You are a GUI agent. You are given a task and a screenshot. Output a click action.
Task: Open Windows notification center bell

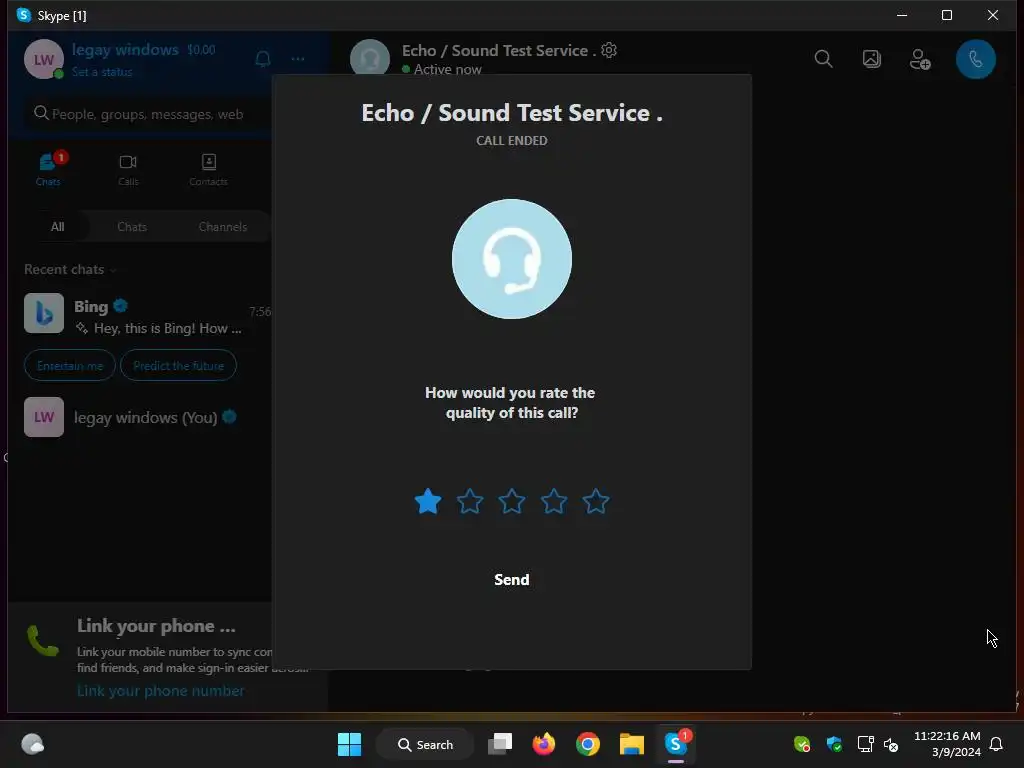click(x=996, y=744)
